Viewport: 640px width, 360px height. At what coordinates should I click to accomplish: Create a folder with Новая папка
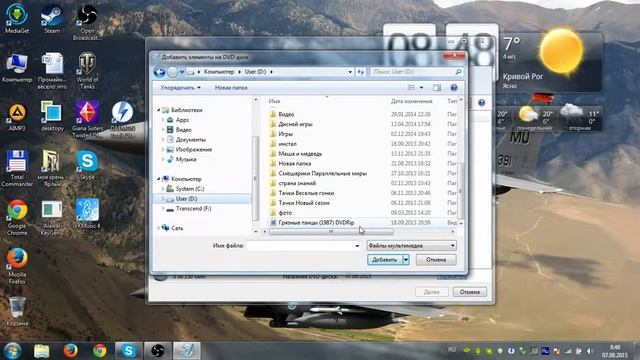coord(231,88)
